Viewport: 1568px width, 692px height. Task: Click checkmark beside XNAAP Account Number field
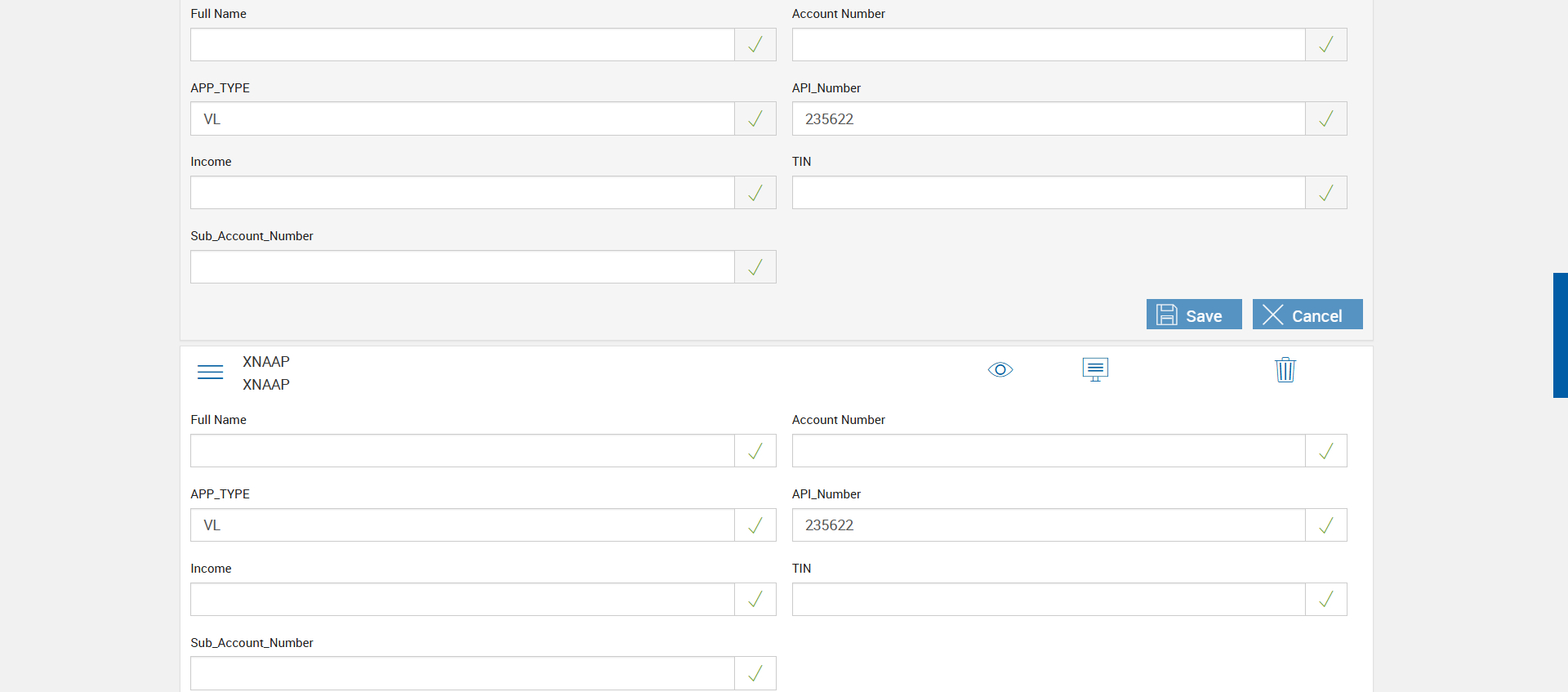pos(1325,451)
